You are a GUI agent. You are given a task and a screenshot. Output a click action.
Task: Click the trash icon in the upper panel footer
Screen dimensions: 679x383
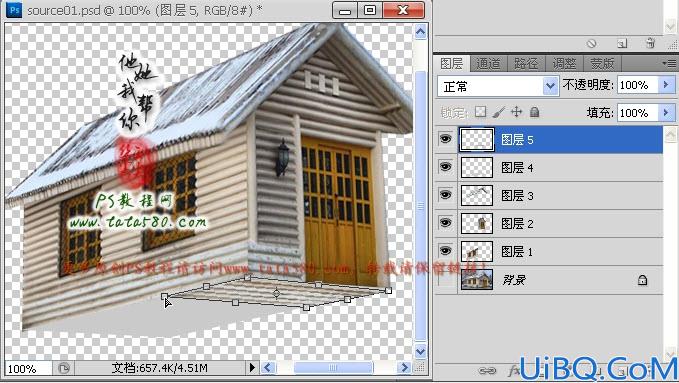(650, 43)
